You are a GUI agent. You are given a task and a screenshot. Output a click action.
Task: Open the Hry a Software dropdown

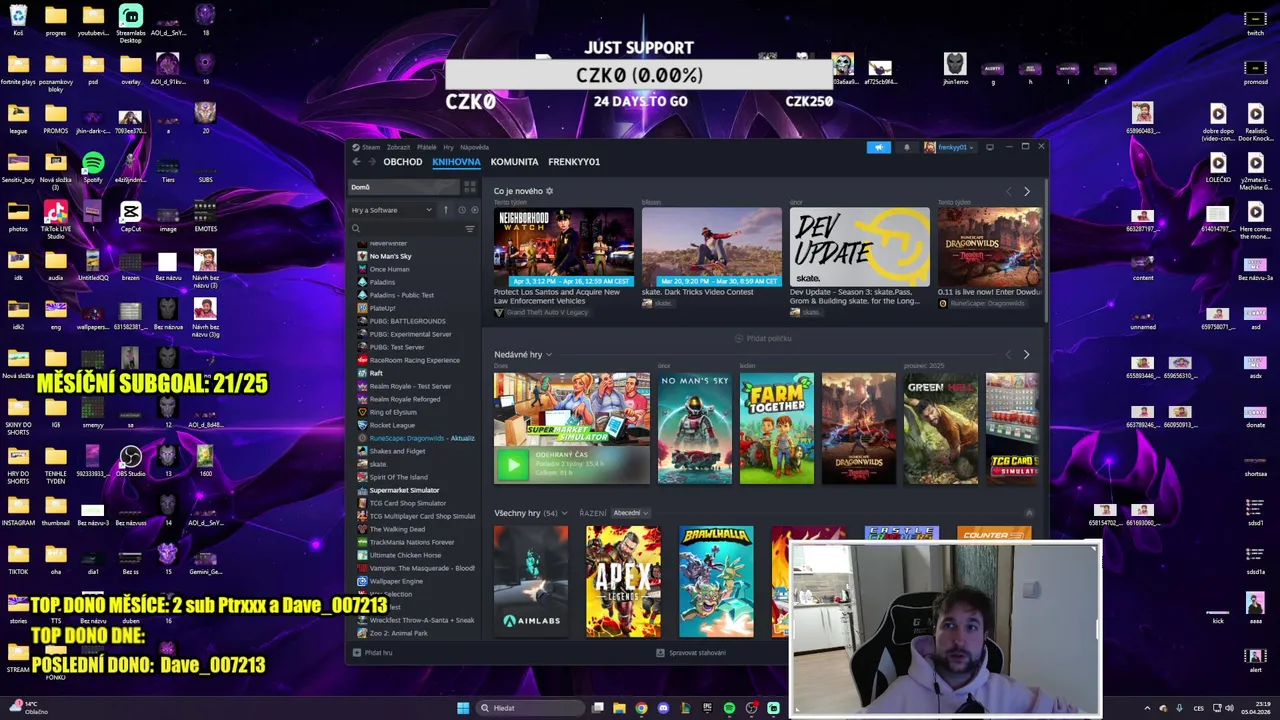391,210
